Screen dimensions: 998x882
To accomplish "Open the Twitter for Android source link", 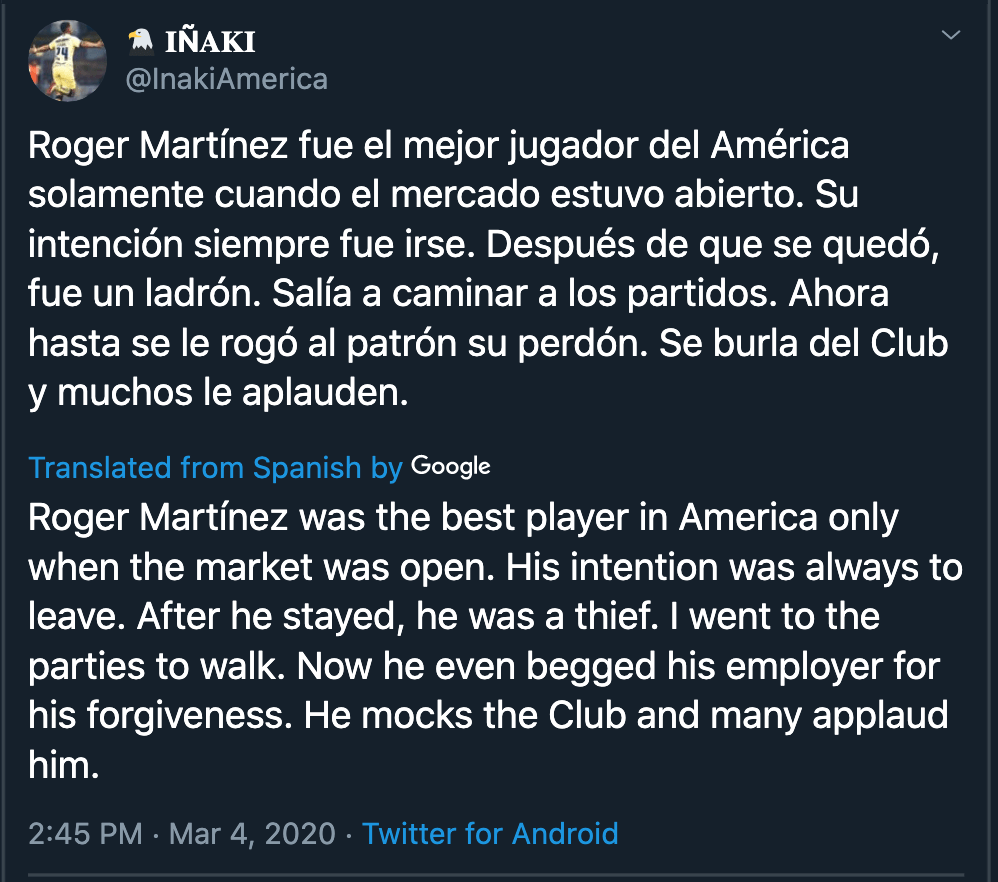I will [x=490, y=833].
